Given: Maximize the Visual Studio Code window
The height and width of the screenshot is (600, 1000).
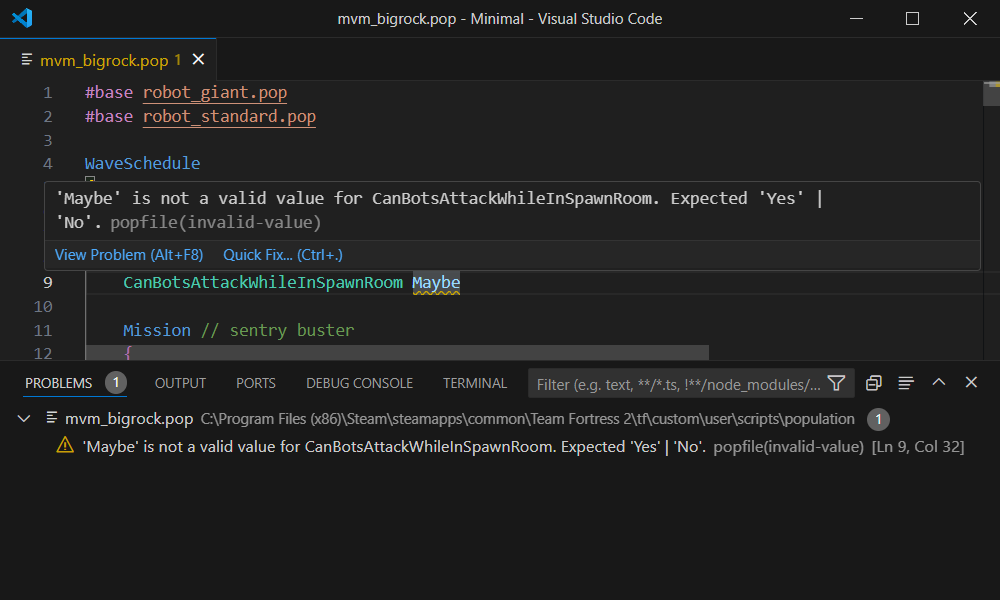Looking at the screenshot, I should [913, 18].
